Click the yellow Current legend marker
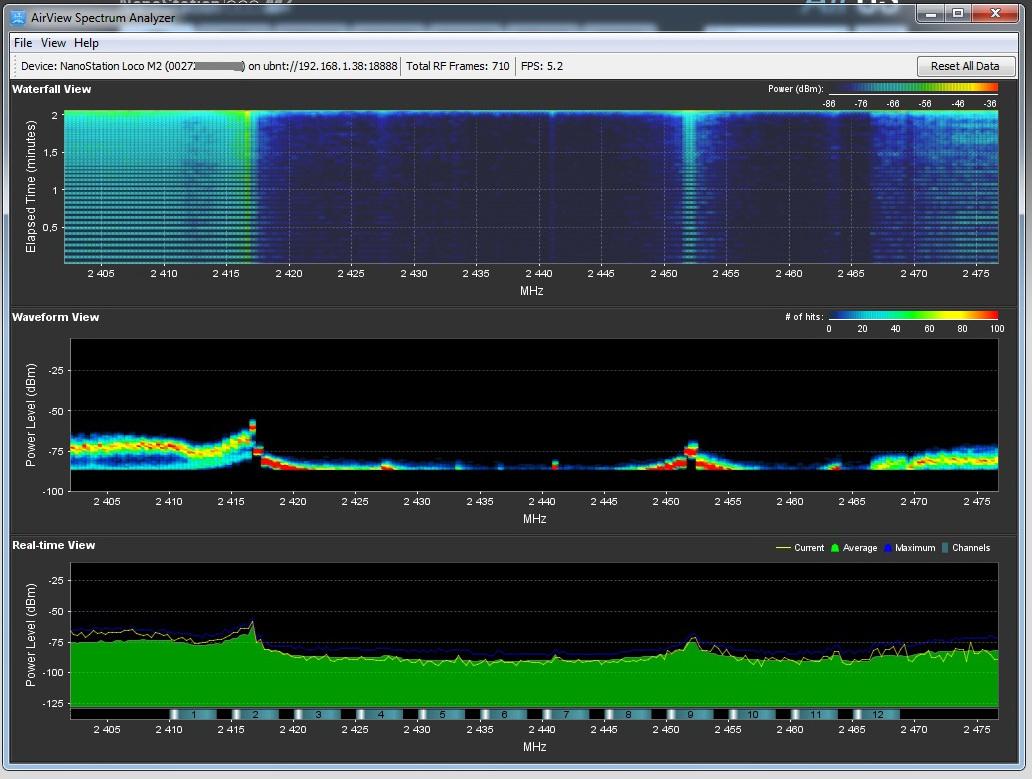The height and width of the screenshot is (779, 1032). [x=784, y=548]
